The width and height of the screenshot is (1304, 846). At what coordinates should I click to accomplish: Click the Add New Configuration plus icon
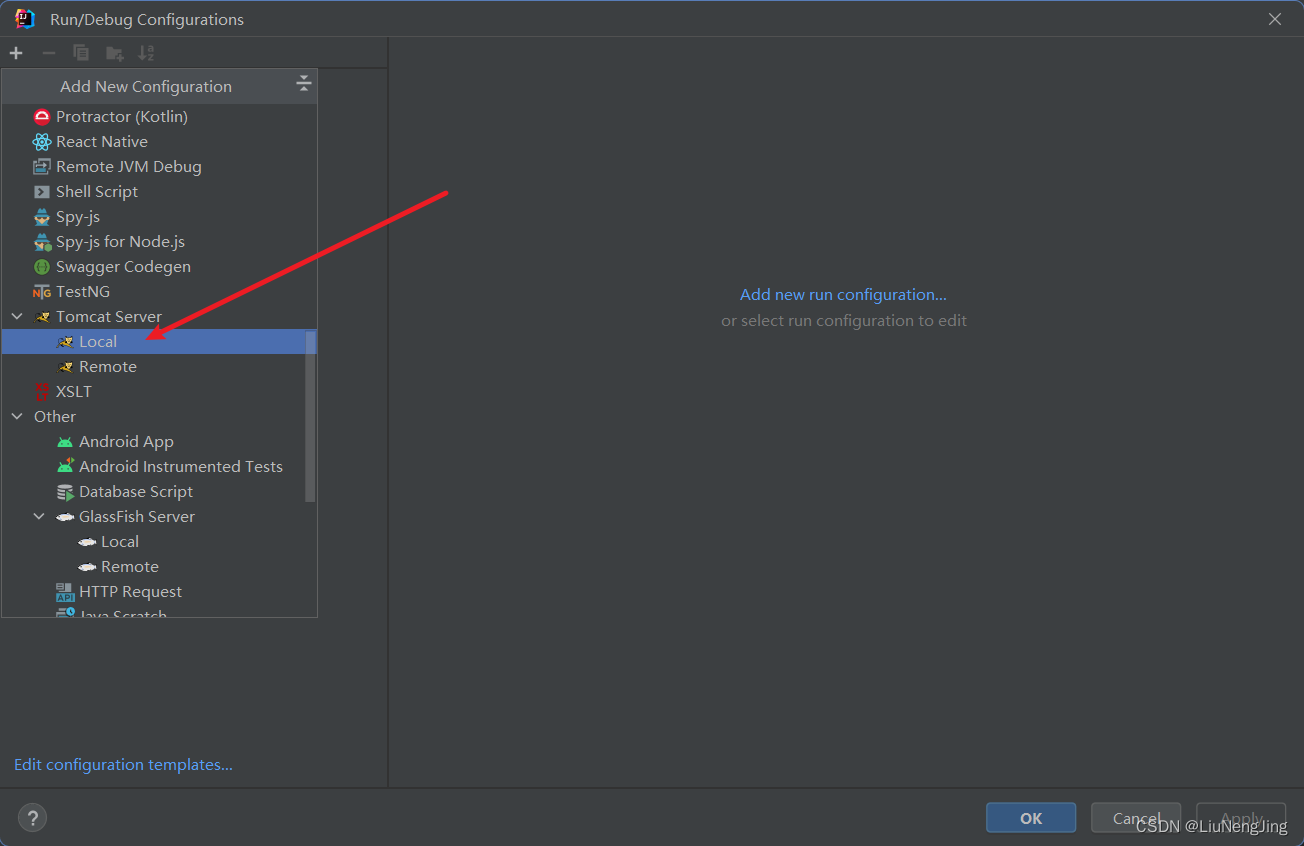16,53
